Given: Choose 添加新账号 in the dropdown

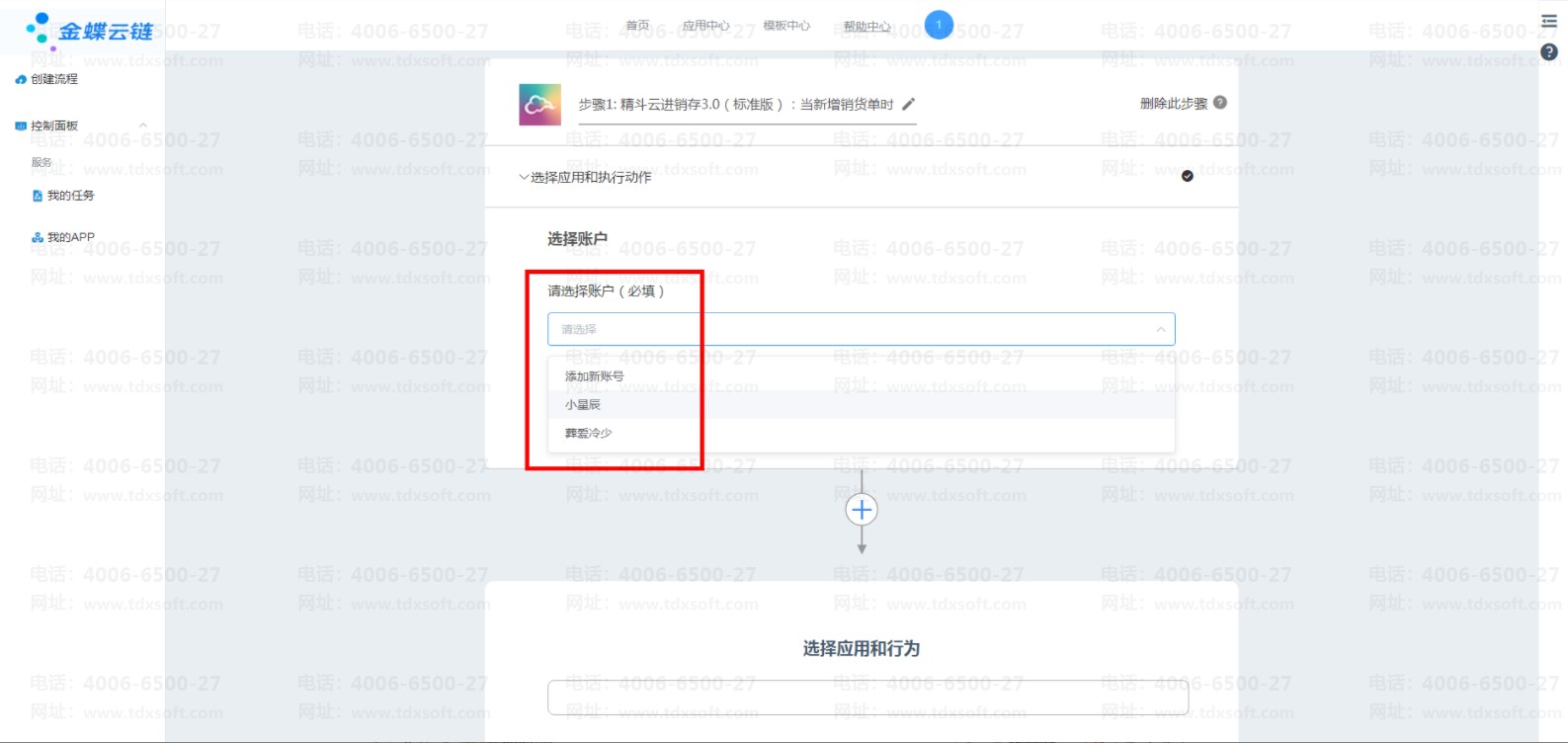Looking at the screenshot, I should [594, 376].
